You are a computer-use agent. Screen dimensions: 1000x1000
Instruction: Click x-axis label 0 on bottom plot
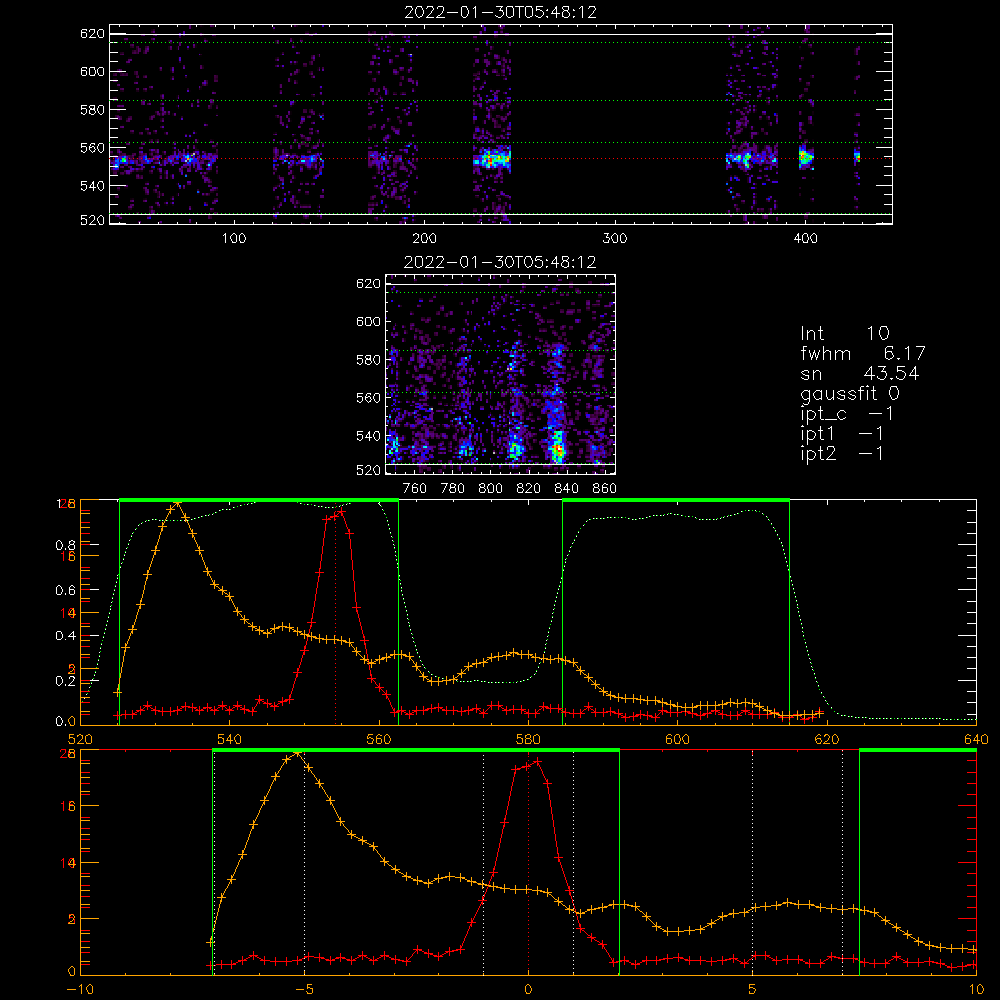click(528, 989)
